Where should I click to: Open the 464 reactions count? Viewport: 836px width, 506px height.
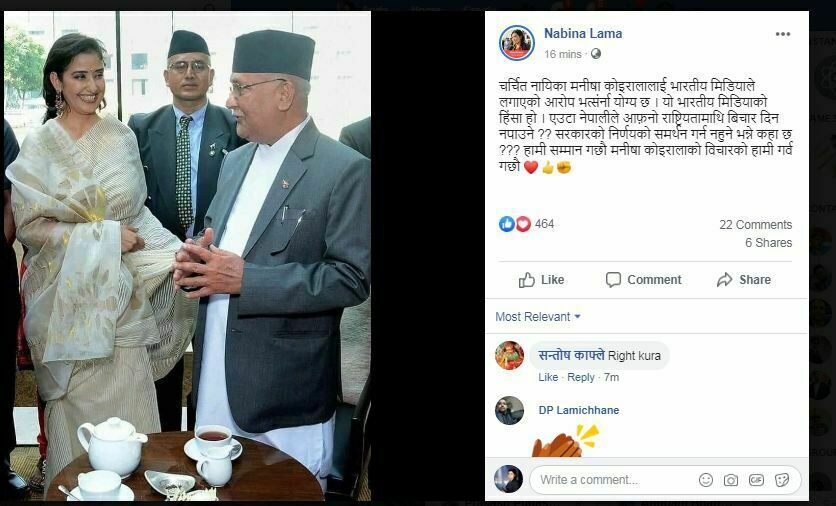544,224
